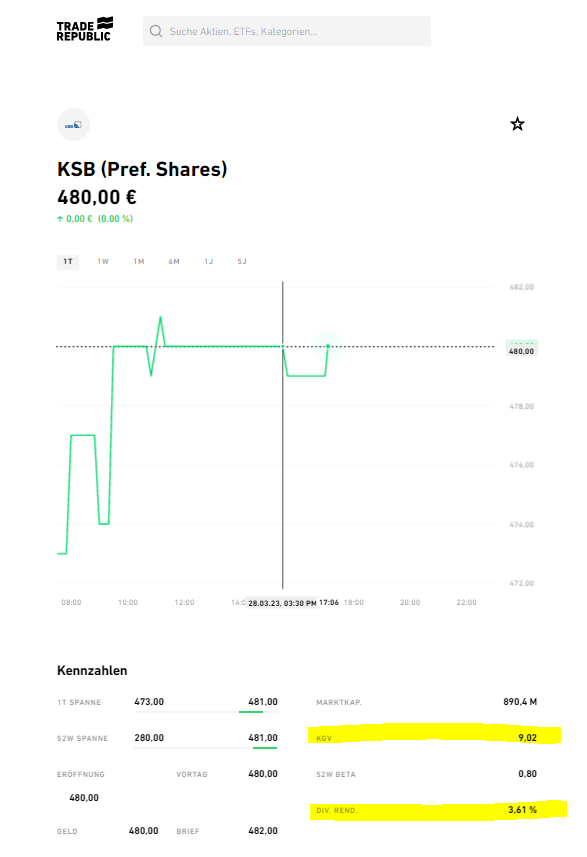
Task: Click the 28.03.23 03:30 PM chart marker
Action: point(283,603)
